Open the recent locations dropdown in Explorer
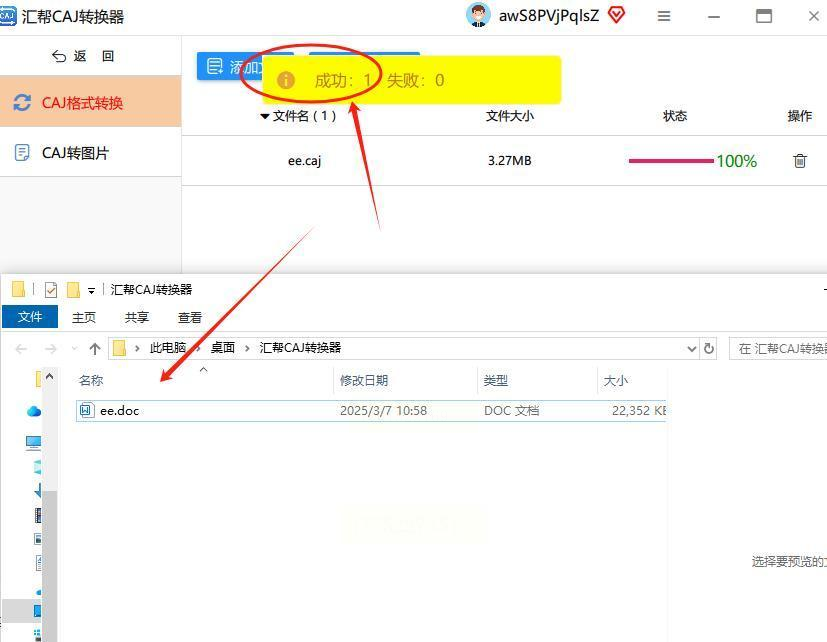Screen dimensions: 827x642 coord(74,349)
